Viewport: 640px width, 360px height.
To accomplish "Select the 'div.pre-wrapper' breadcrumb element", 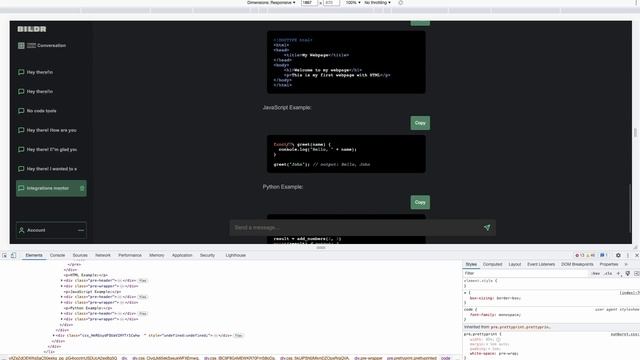I will pos(368,358).
